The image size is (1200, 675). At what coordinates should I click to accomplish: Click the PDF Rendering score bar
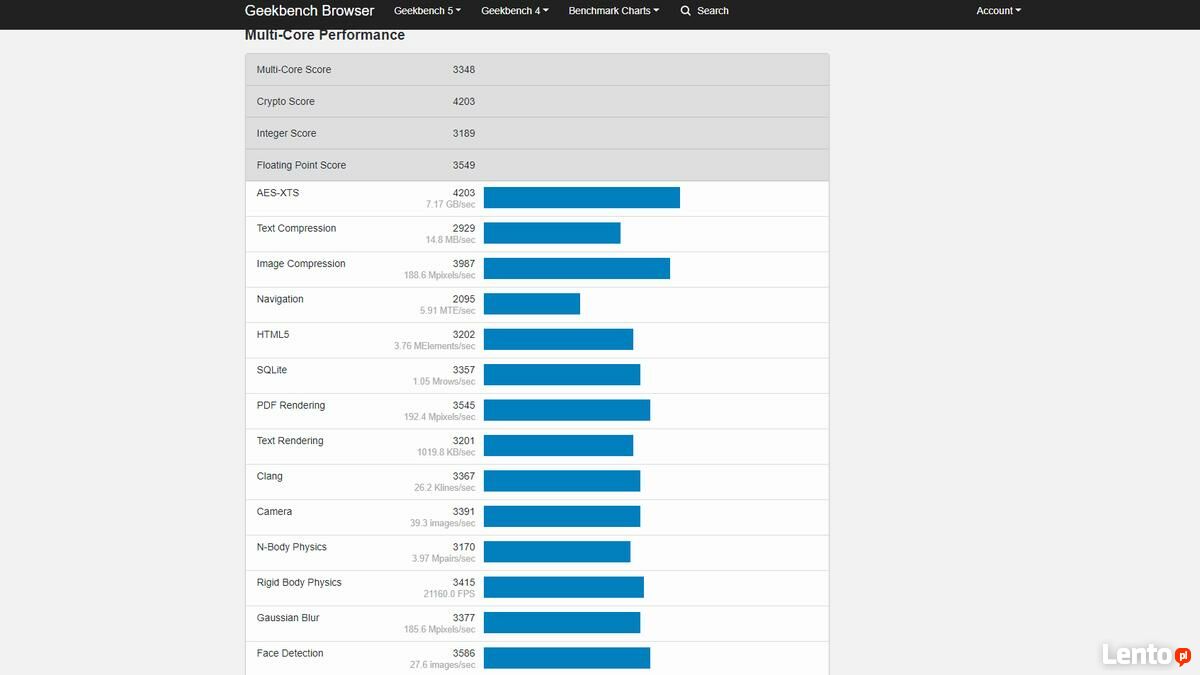(566, 410)
